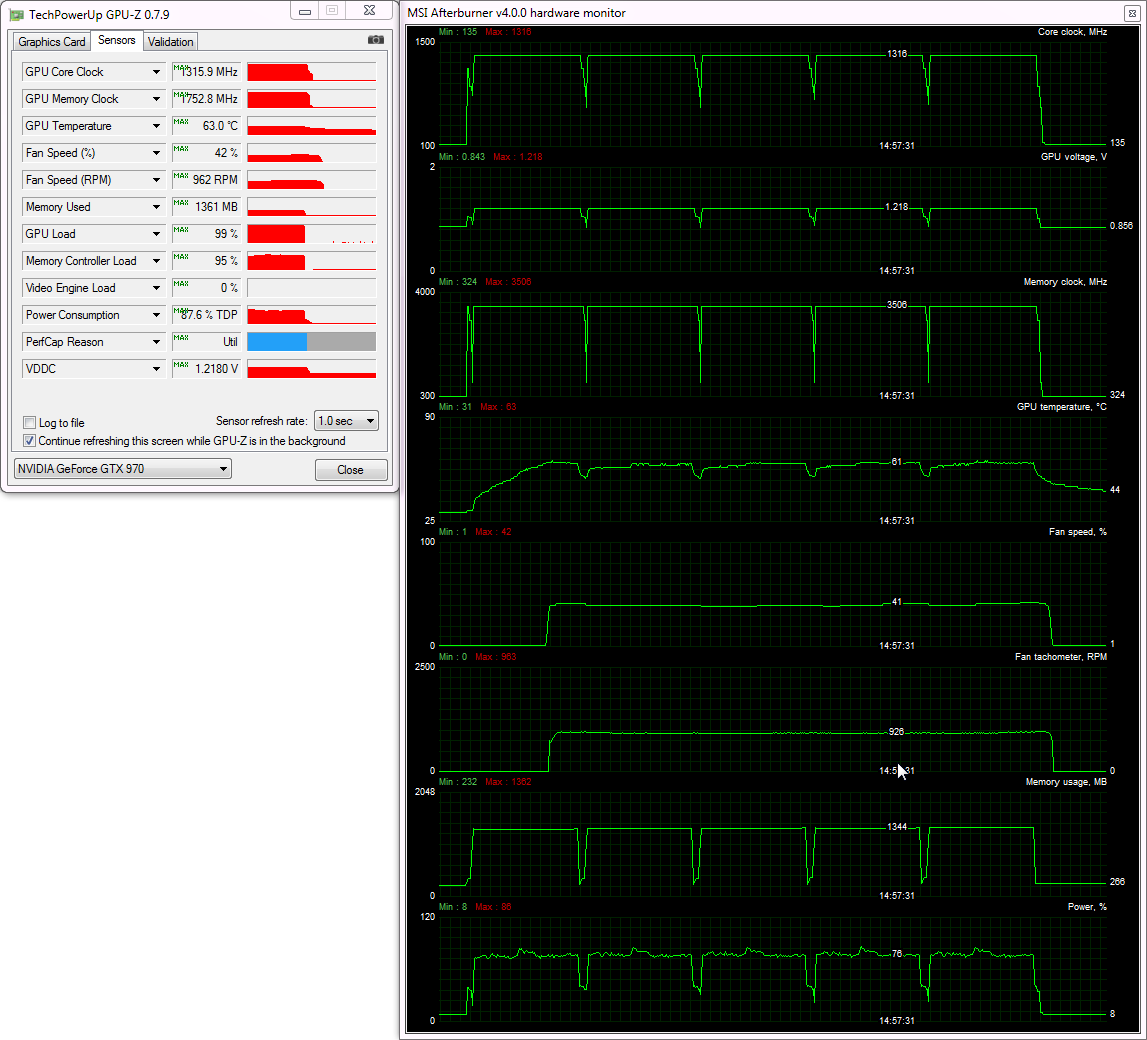Expand the Memory Used sensor dropdown
1147x1040 pixels.
click(x=156, y=207)
